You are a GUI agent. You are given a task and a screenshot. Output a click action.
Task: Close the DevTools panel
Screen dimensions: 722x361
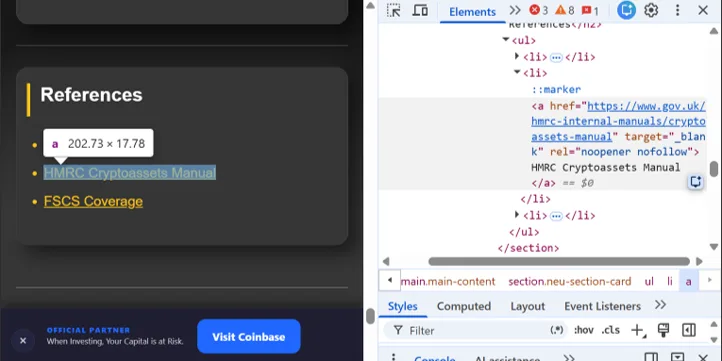click(703, 10)
